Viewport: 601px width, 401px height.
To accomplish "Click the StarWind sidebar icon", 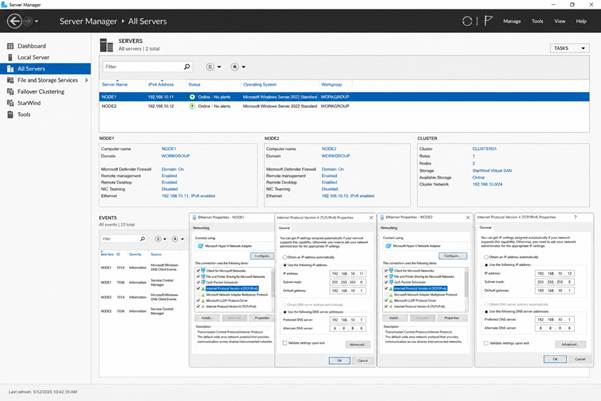I will click(10, 103).
